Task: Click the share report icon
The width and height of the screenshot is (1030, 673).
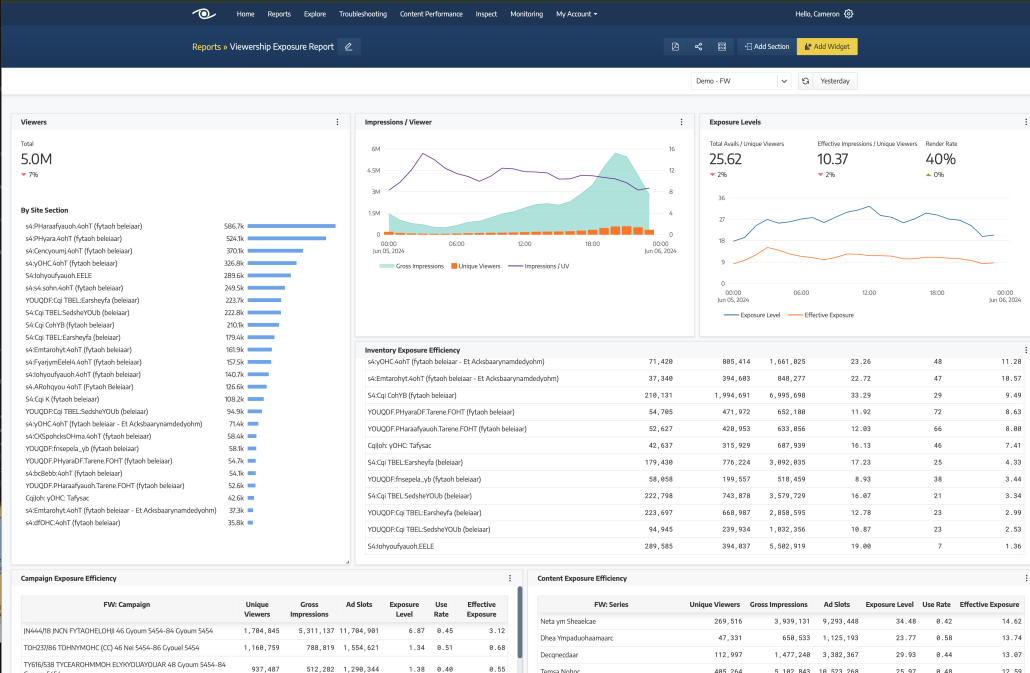Action: point(698,46)
